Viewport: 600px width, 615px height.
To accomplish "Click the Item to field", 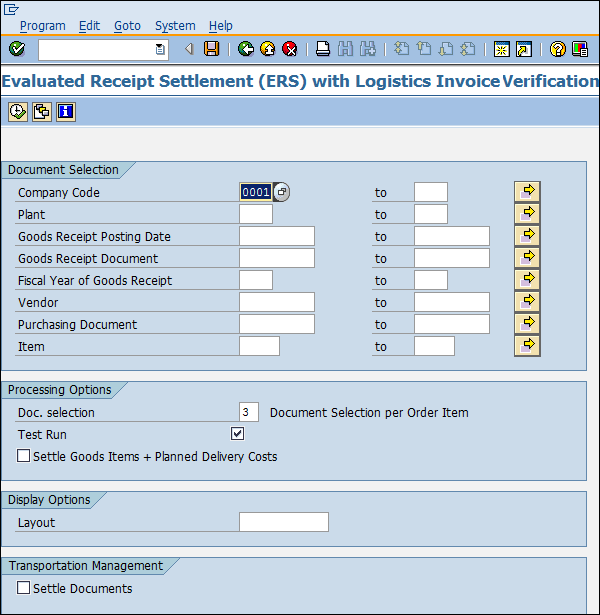I will 434,346.
